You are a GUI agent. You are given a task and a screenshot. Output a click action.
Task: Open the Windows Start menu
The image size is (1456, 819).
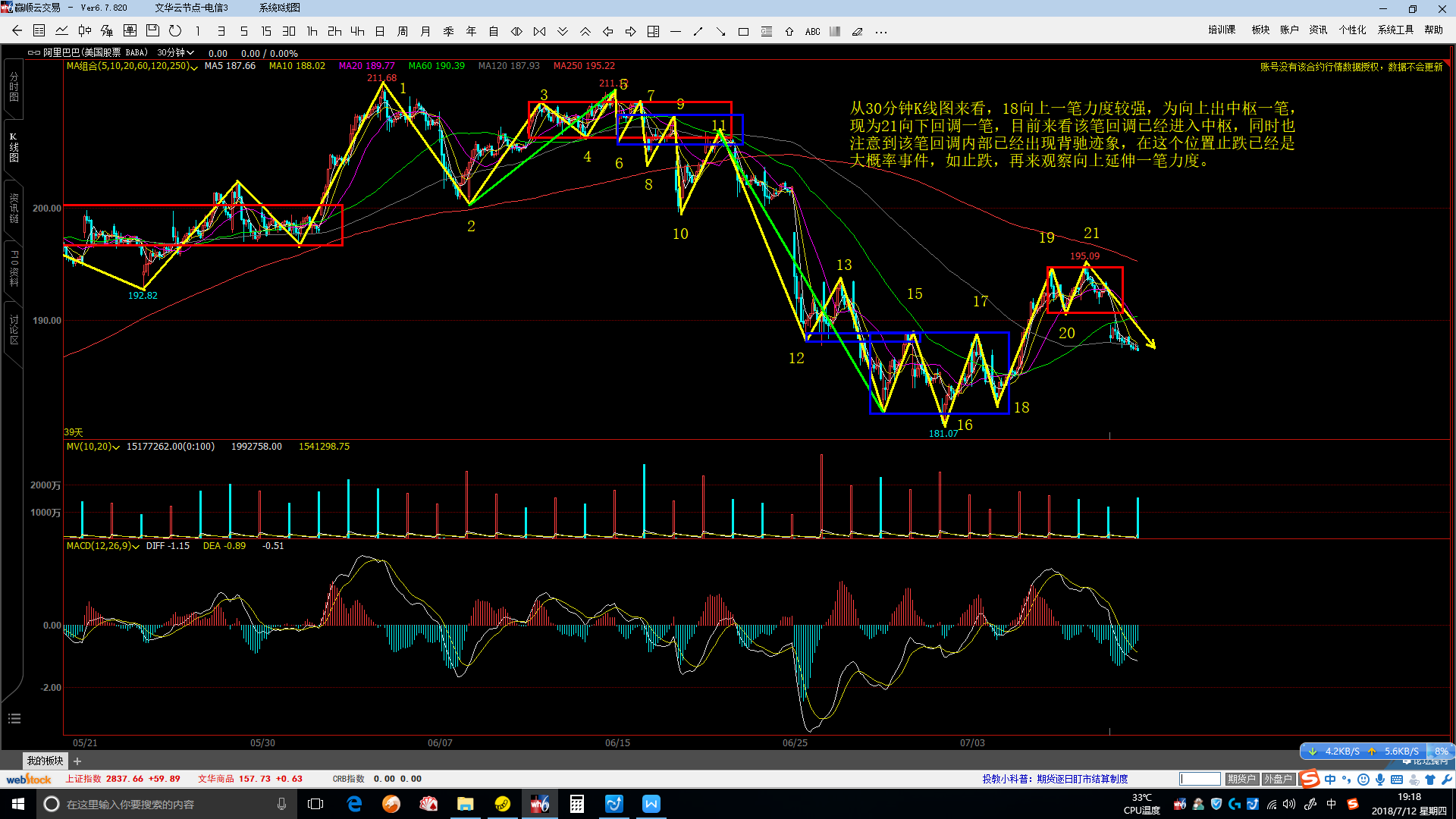click(x=18, y=804)
